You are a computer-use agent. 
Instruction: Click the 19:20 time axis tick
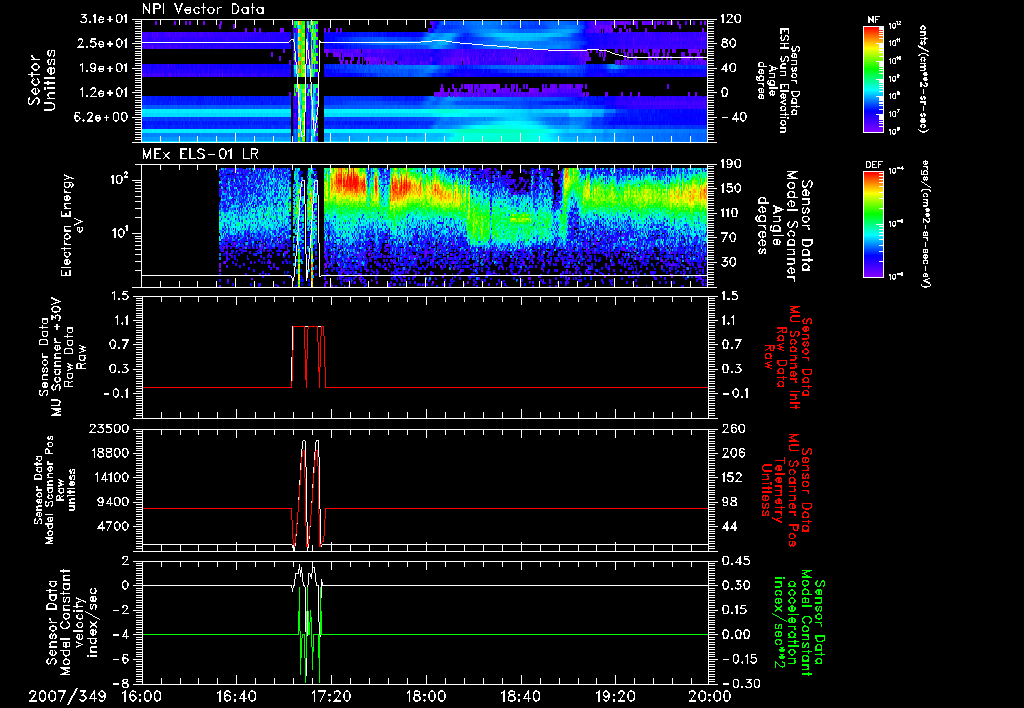coord(615,696)
